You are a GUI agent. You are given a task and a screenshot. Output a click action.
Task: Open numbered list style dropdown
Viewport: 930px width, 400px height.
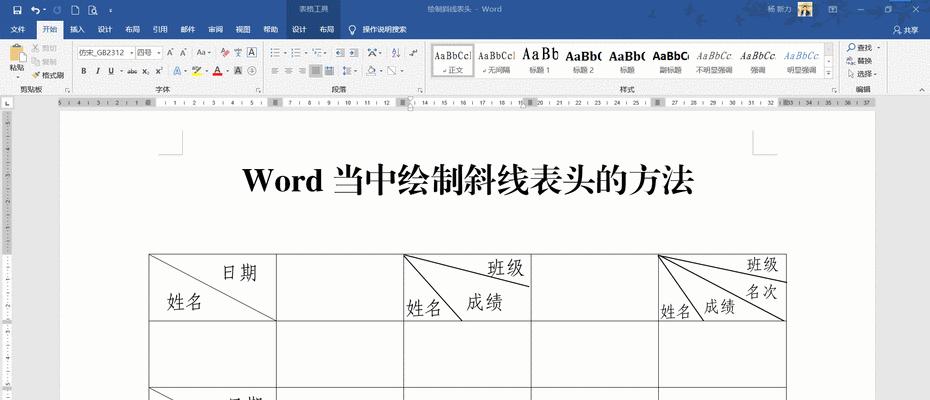click(x=305, y=53)
